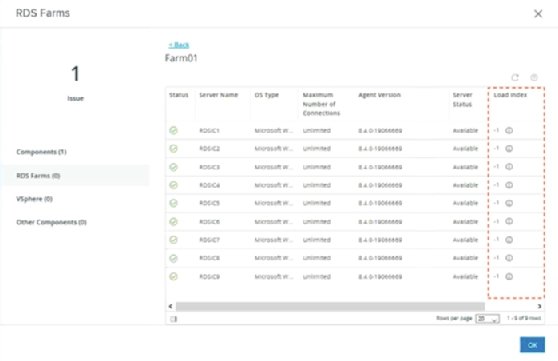Open the Rows per page dropdown
Image resolution: width=558 pixels, height=361 pixels.
pos(488,319)
